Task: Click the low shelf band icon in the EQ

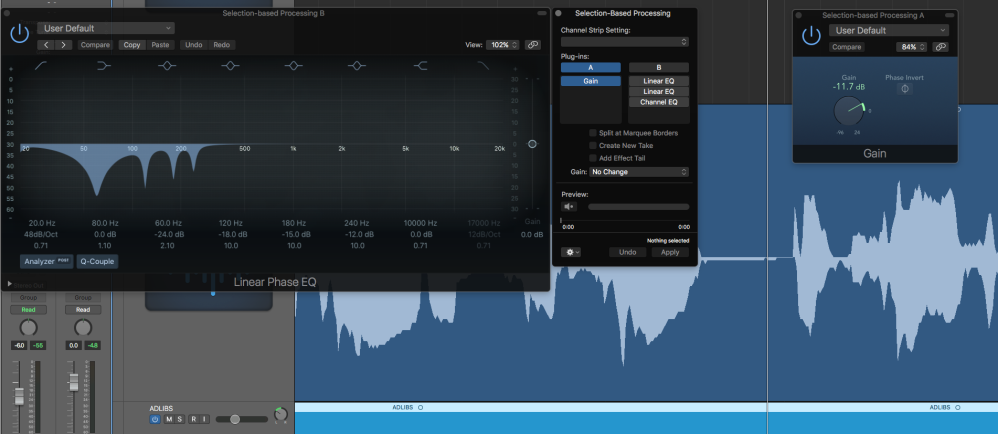Action: [104, 65]
